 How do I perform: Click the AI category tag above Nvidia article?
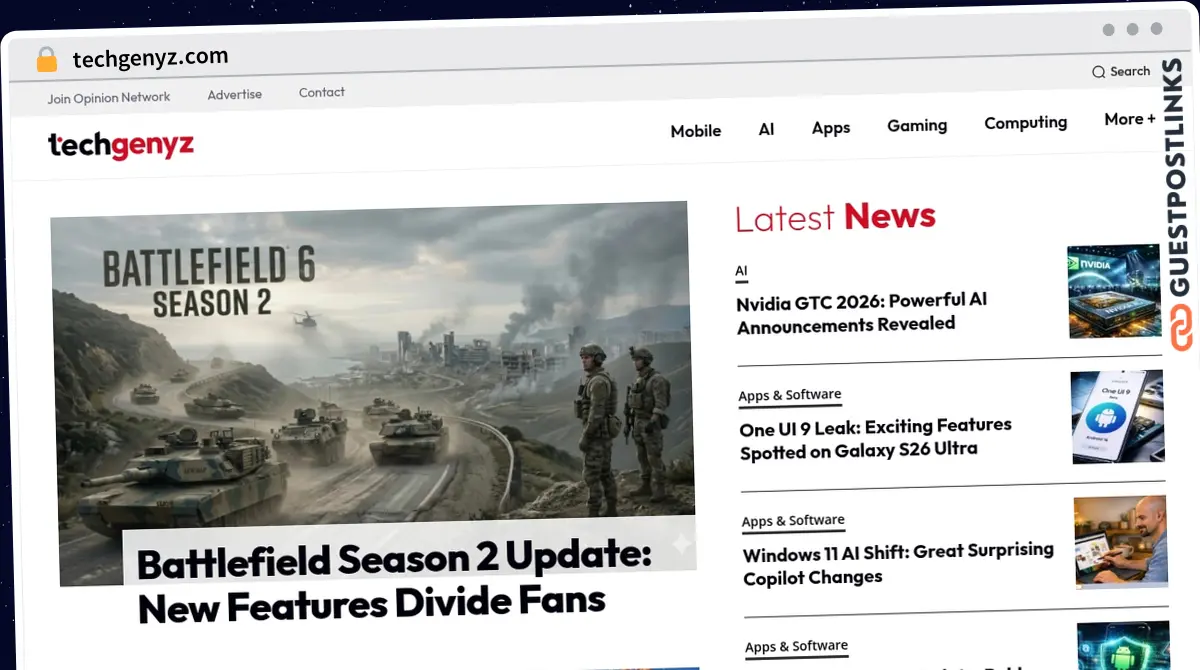[741, 271]
